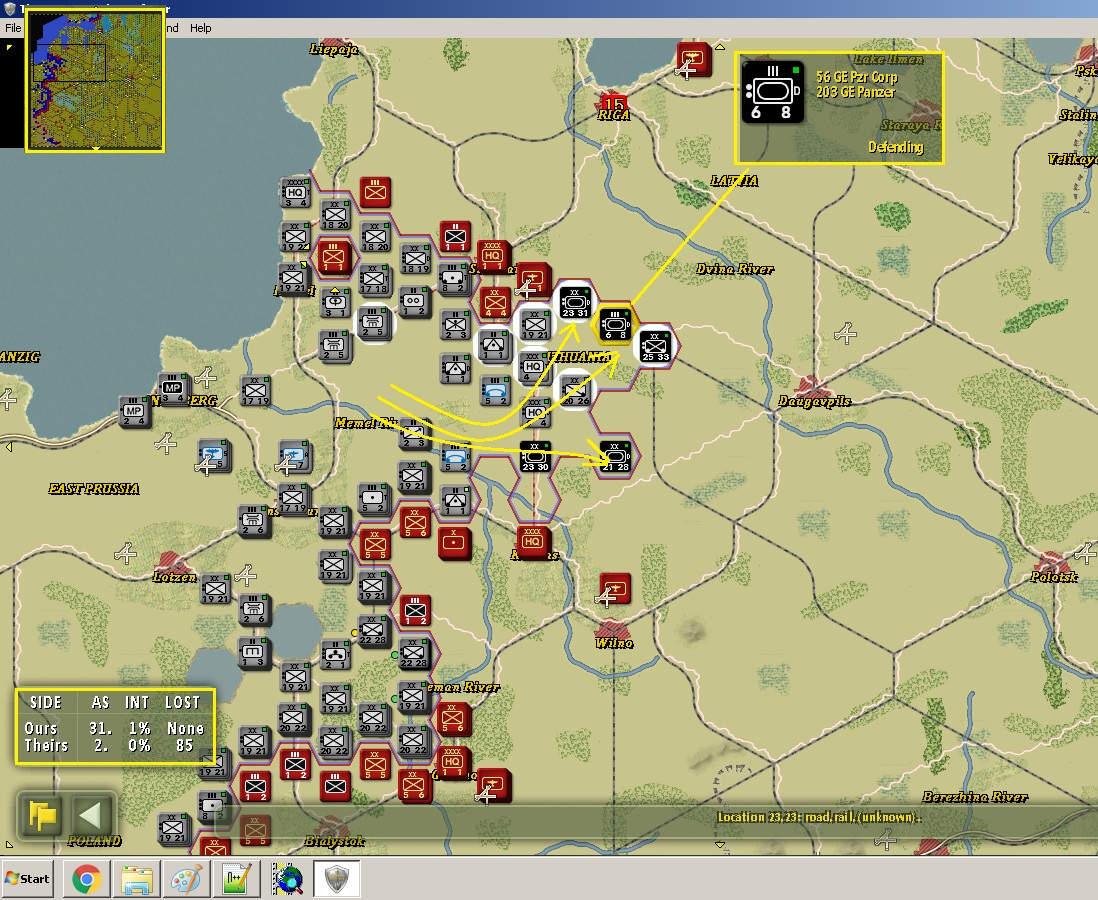Select the Soviet 4-4 infantry division
The width and height of the screenshot is (1098, 900).
[x=495, y=303]
